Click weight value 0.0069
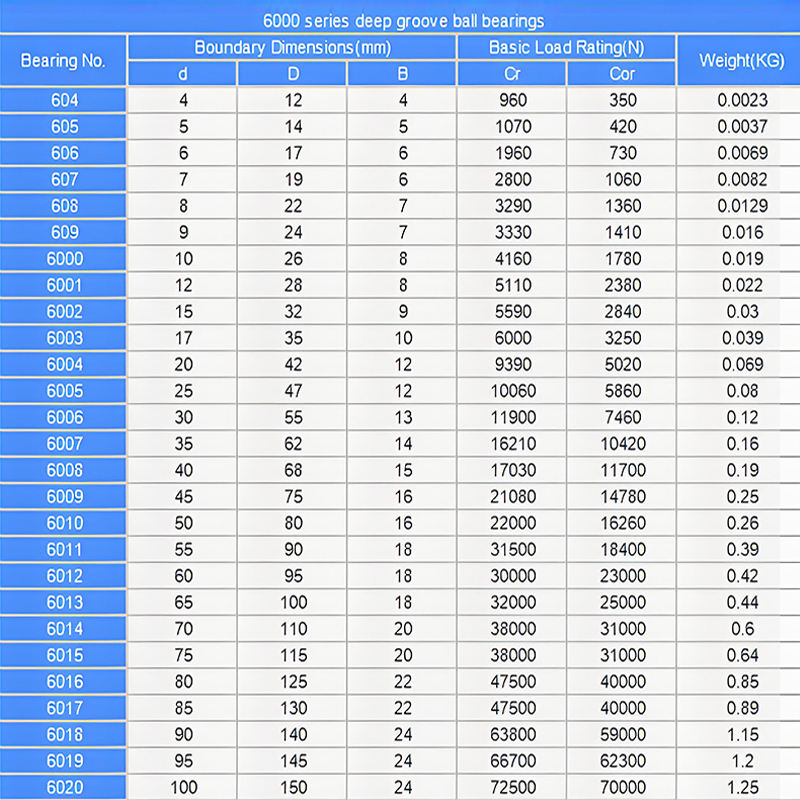Screen dimensions: 800x800 [x=742, y=153]
